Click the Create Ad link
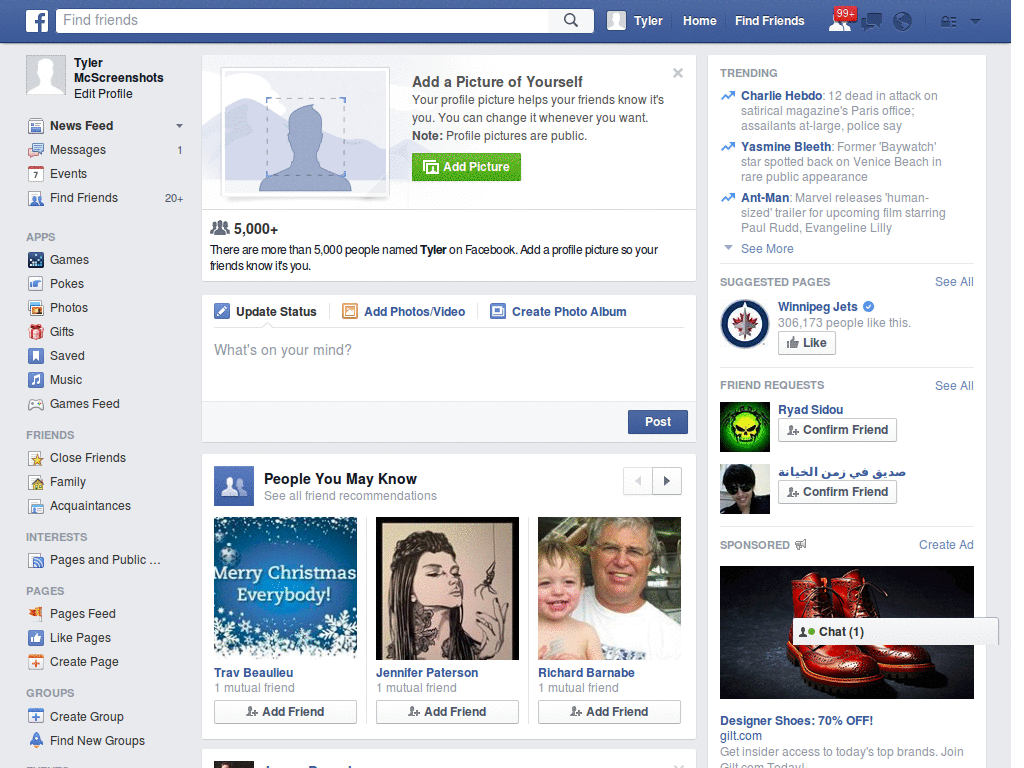Image resolution: width=1024 pixels, height=768 pixels. (946, 545)
